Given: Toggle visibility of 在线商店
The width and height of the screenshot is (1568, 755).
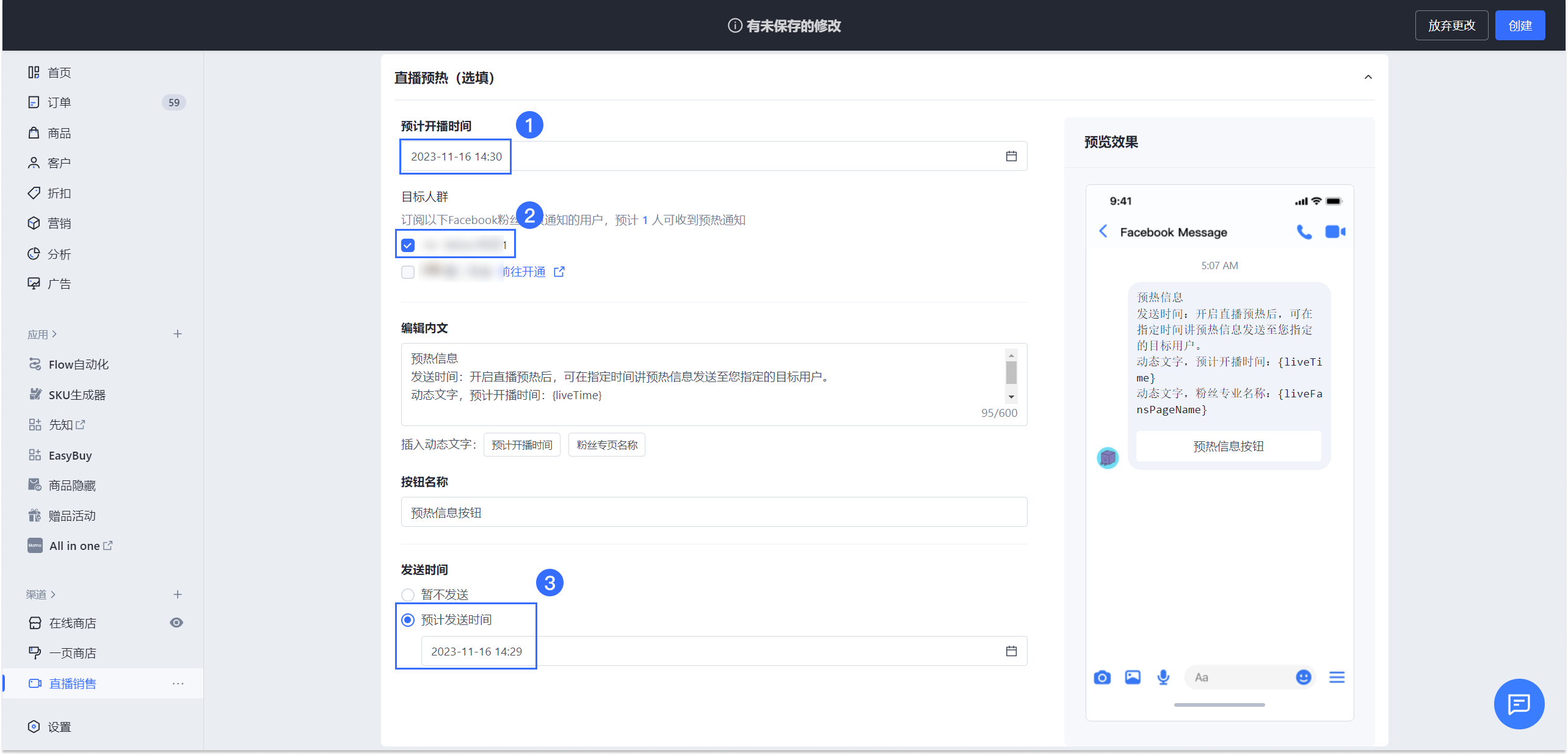Looking at the screenshot, I should tap(176, 623).
